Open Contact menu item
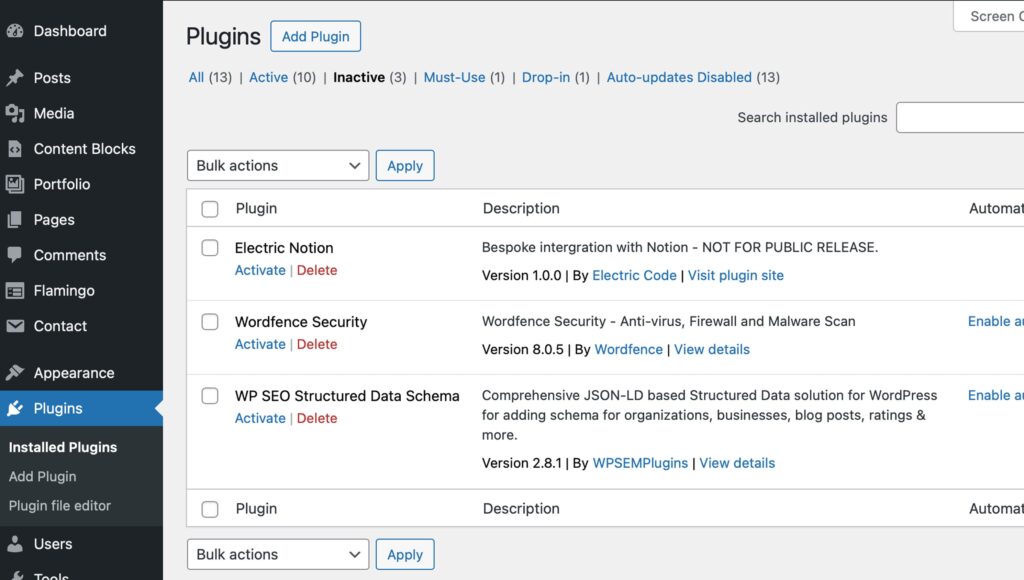The width and height of the screenshot is (1024, 580). (60, 326)
